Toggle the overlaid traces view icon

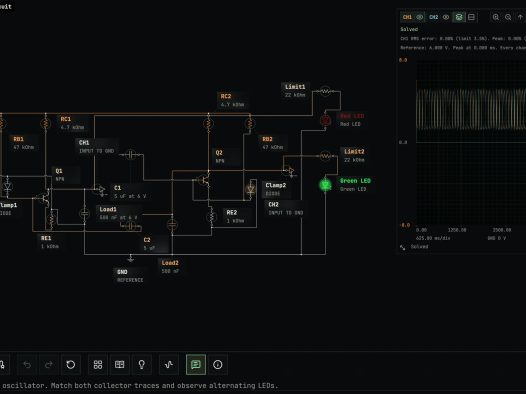tap(459, 17)
